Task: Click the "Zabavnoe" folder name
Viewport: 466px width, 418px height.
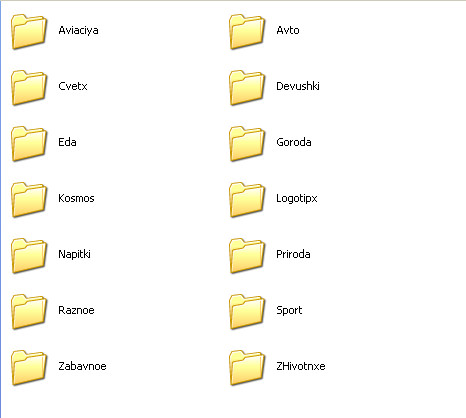Action: pyautogui.click(x=82, y=366)
